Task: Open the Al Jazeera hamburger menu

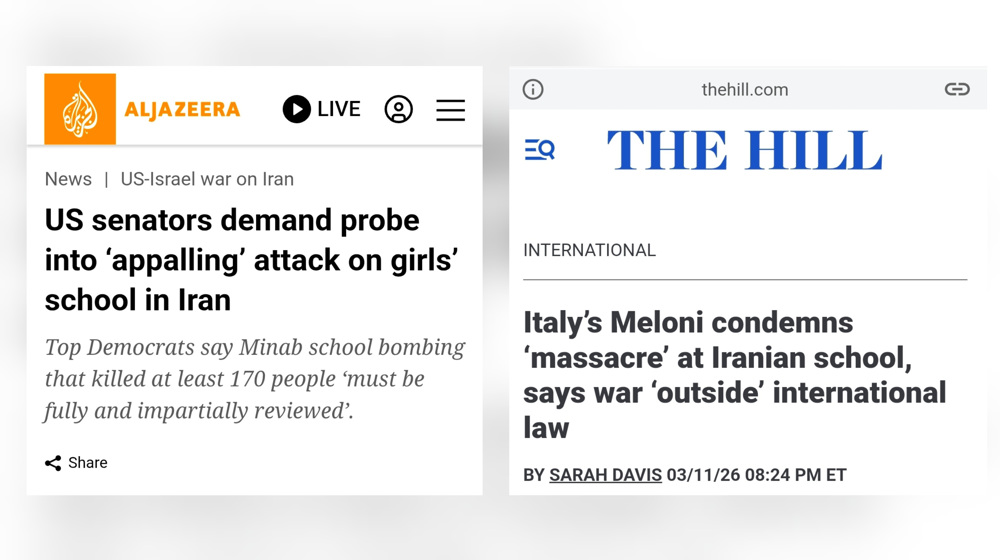Action: [x=450, y=109]
